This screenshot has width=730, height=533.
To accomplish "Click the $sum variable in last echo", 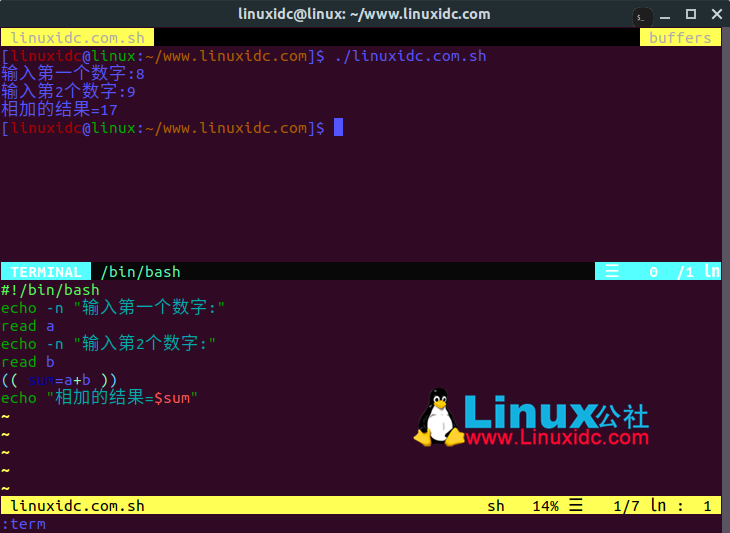I will click(x=172, y=398).
